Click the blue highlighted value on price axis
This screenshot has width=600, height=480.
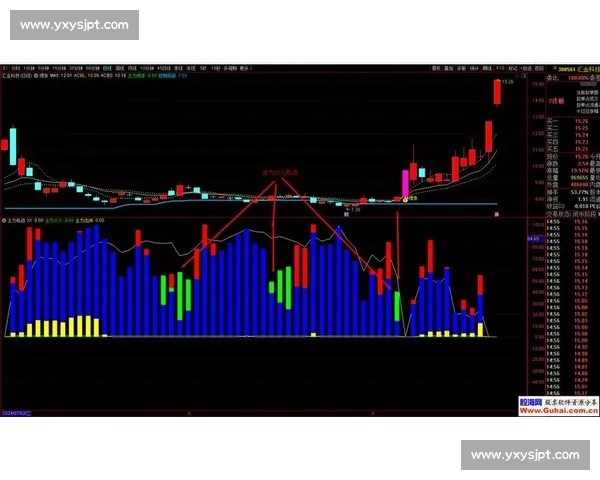[x=533, y=240]
